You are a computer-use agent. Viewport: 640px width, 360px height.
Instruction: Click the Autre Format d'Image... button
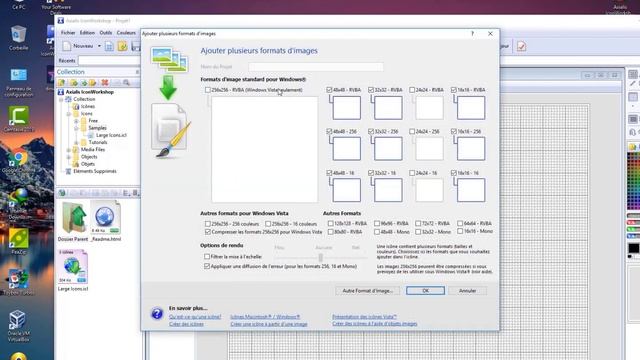point(367,291)
